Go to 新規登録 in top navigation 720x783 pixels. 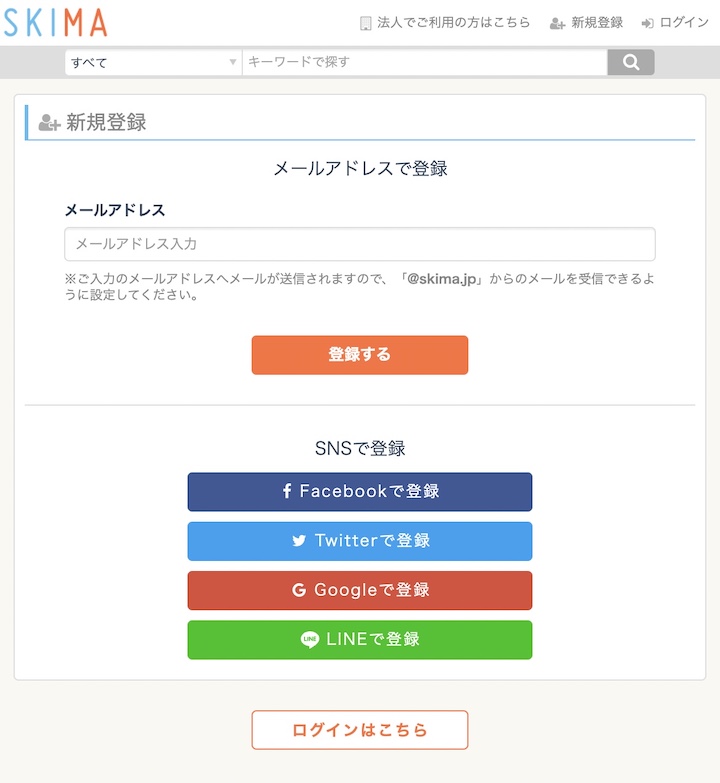pyautogui.click(x=597, y=22)
